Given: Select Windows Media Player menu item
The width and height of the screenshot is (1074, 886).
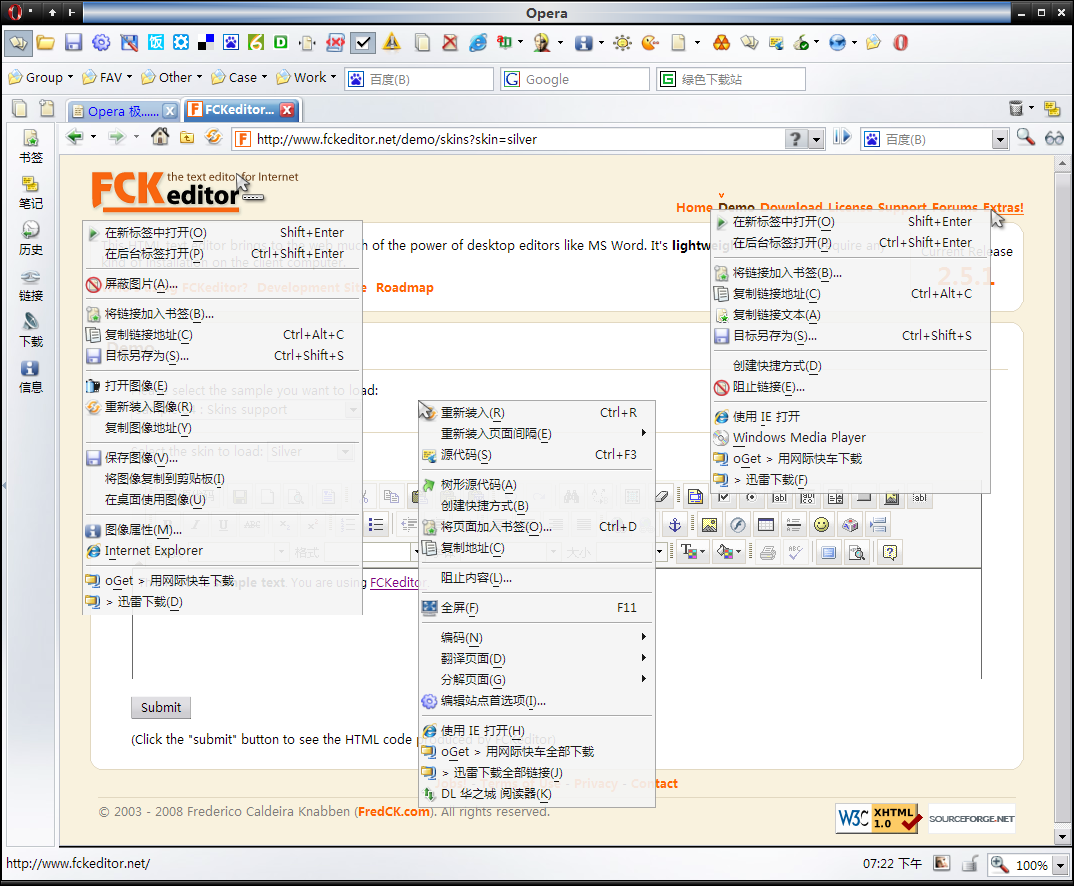Looking at the screenshot, I should point(851,438).
